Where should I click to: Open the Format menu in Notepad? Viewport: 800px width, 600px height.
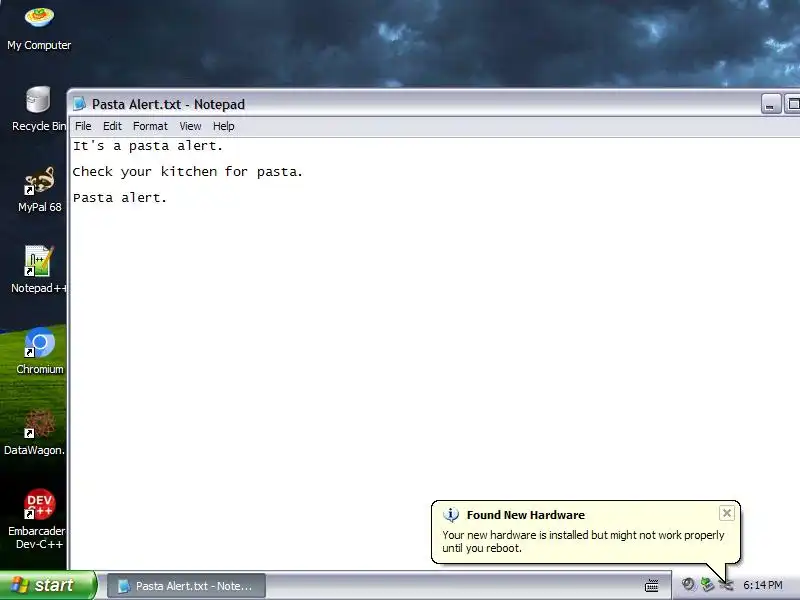[150, 126]
